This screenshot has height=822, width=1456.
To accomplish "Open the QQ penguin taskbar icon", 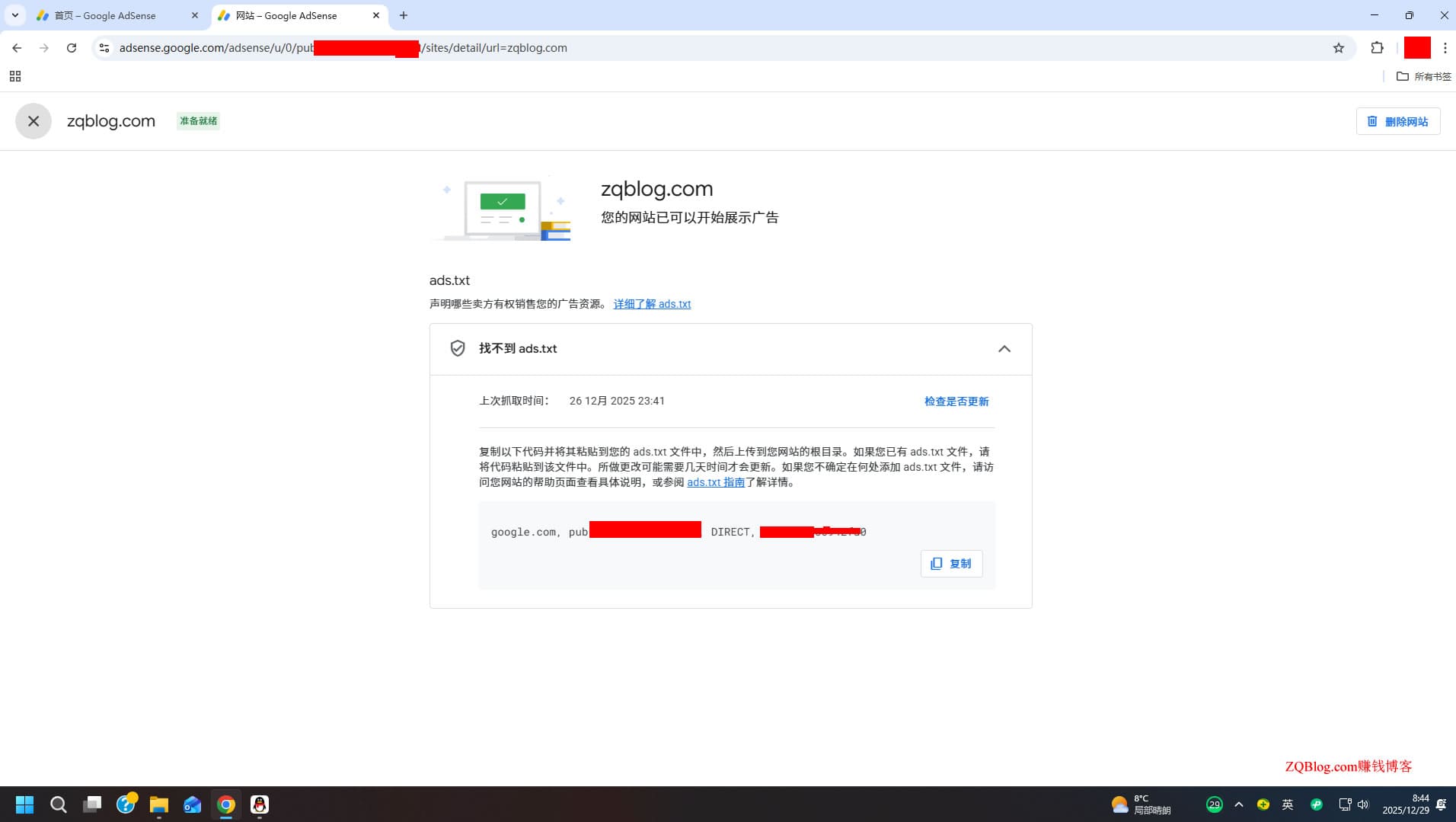I will (260, 804).
